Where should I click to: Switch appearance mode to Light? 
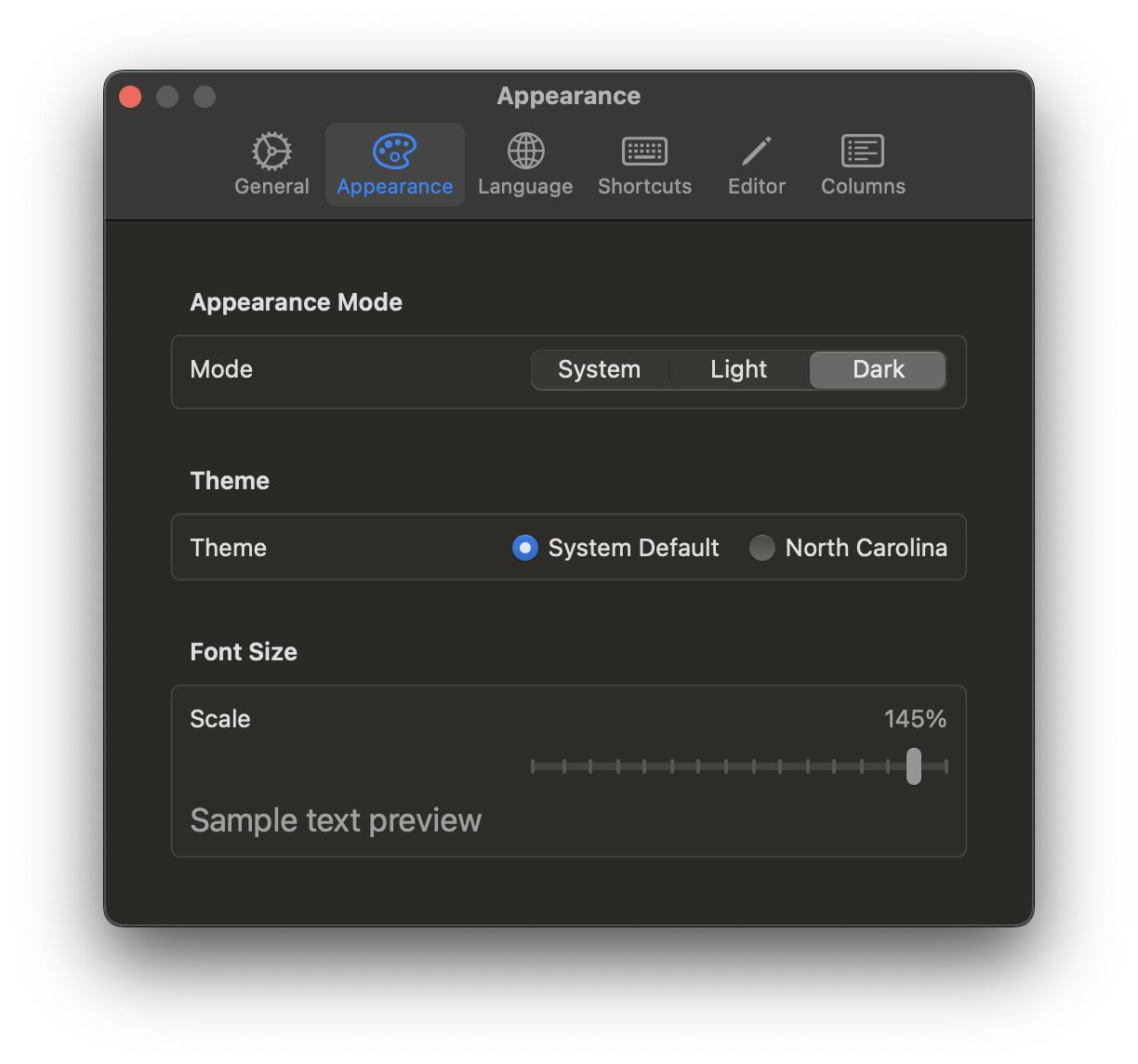[738, 369]
